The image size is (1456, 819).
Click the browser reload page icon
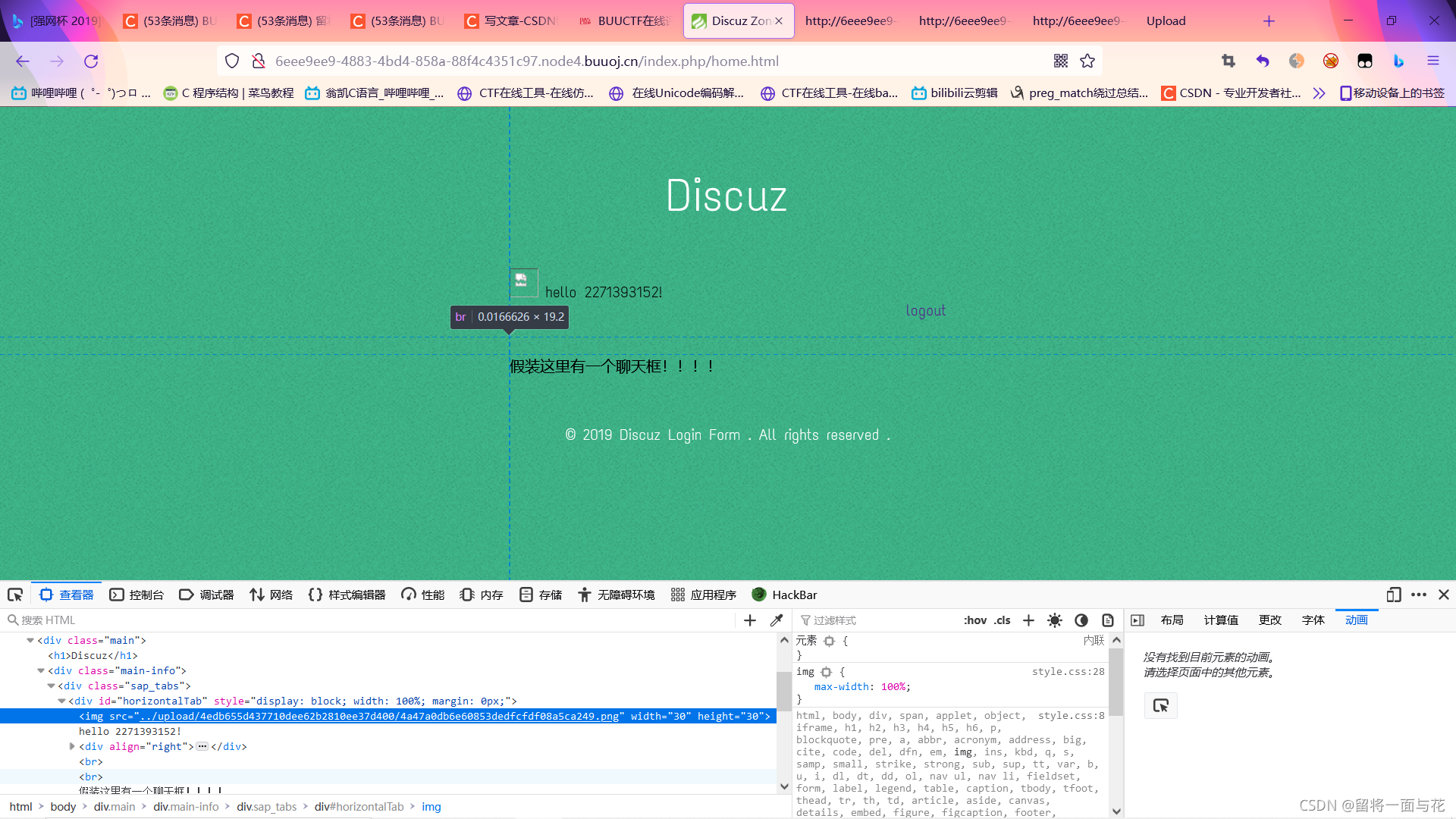tap(91, 61)
